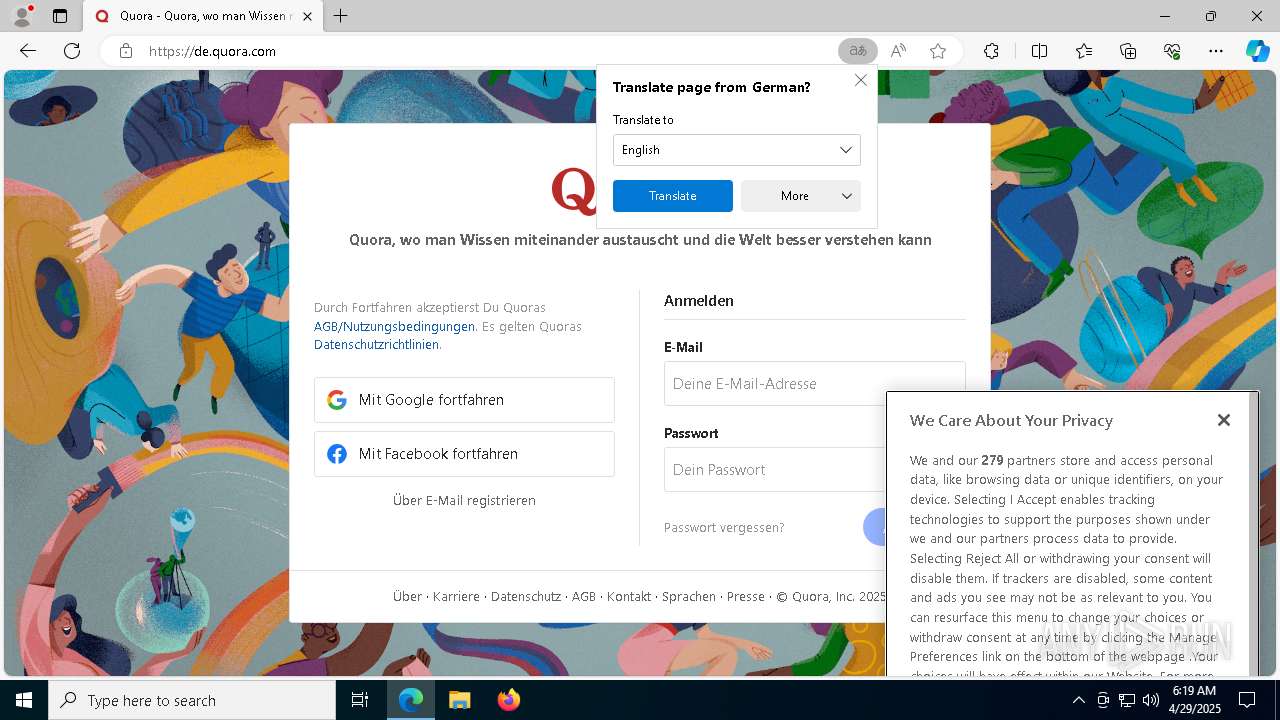Show hidden system tray icons

(x=1078, y=700)
